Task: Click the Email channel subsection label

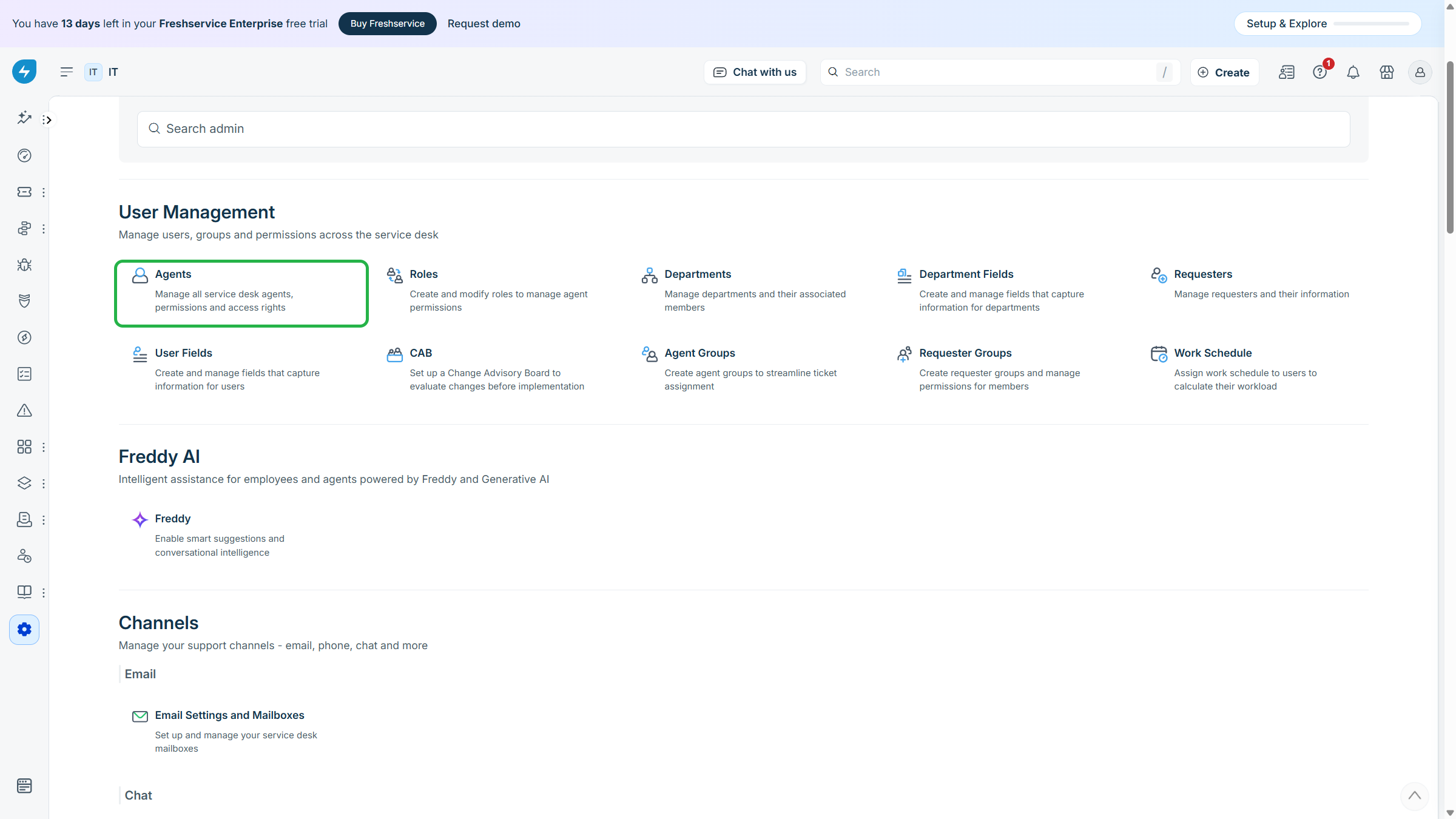Action: (140, 674)
